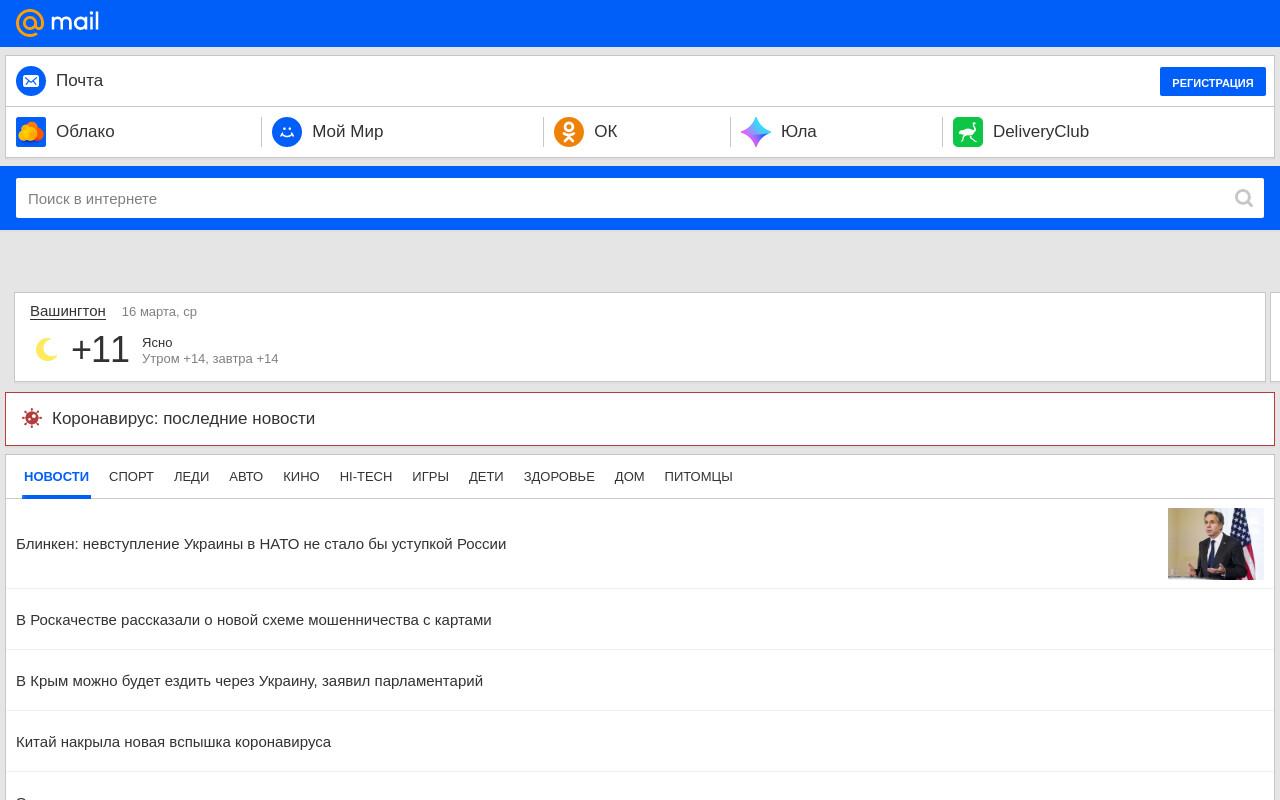Open the Почта envelope icon

tap(31, 81)
